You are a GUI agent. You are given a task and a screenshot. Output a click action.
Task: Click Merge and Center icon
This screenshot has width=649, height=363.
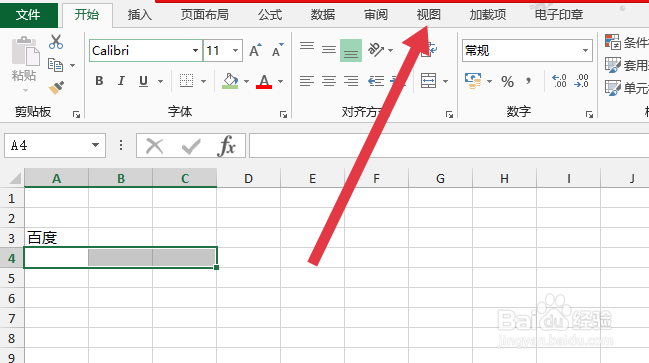(x=428, y=81)
